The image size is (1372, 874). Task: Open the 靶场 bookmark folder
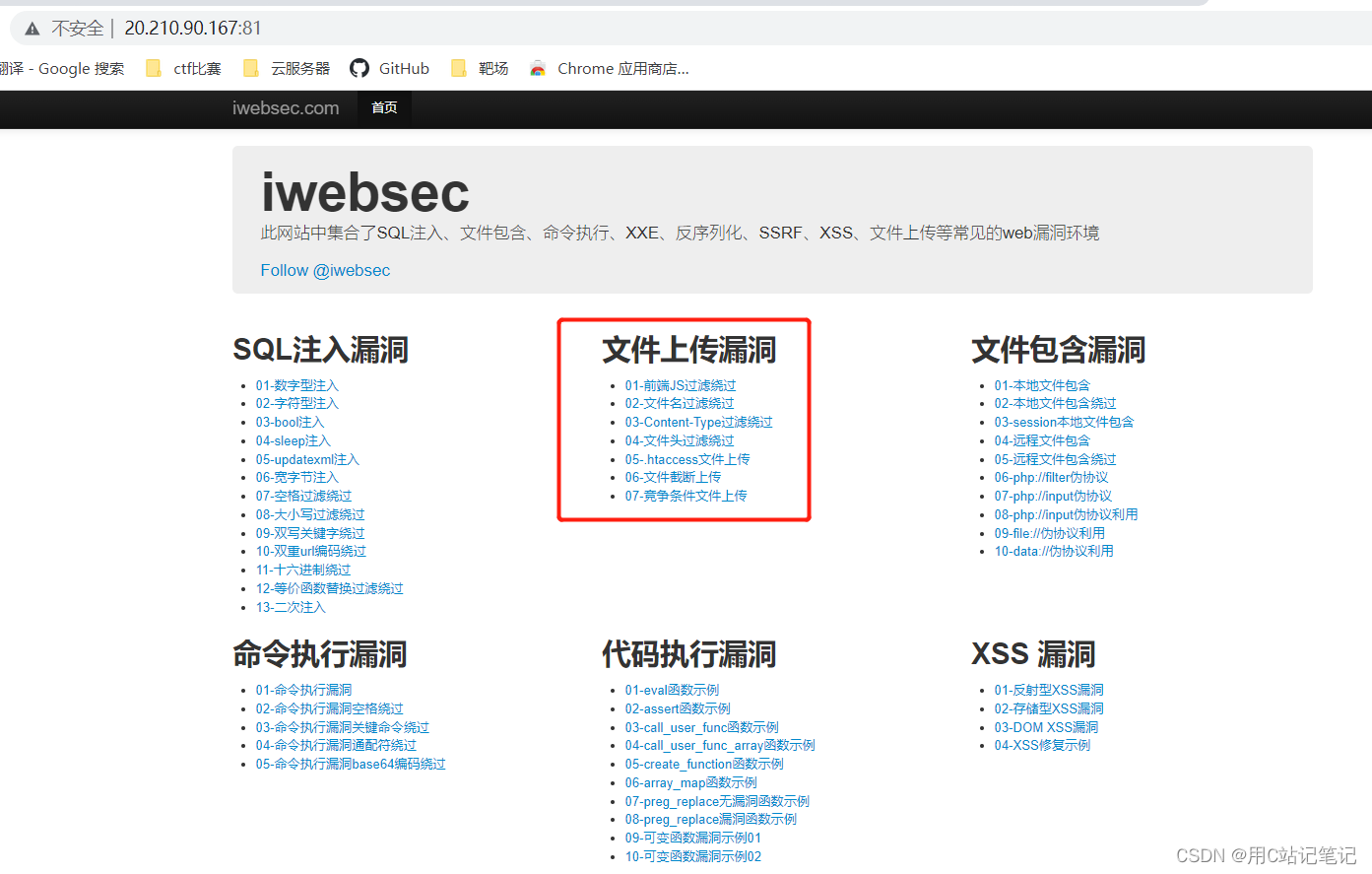click(480, 68)
